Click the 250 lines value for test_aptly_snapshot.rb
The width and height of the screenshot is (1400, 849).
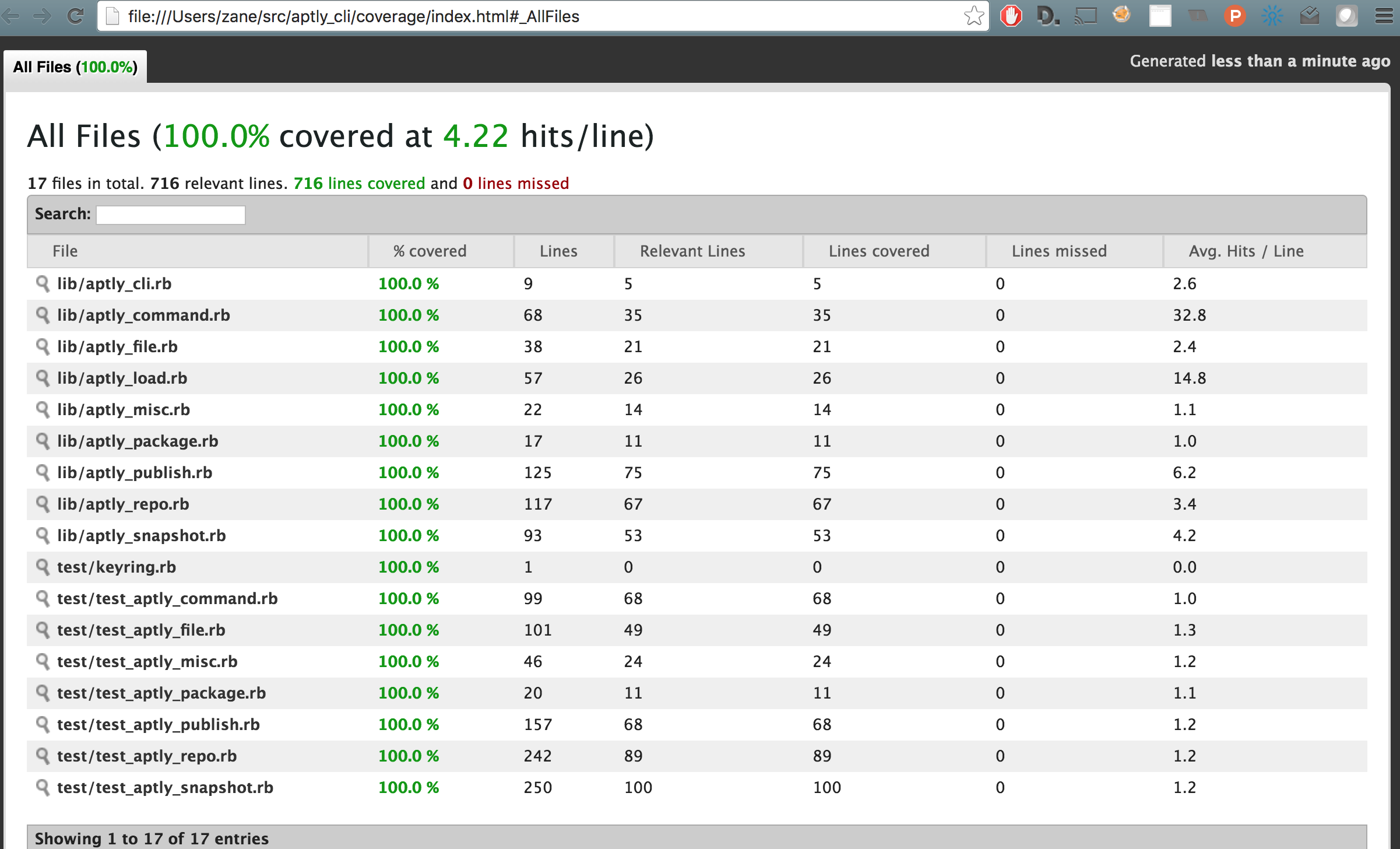click(x=538, y=788)
